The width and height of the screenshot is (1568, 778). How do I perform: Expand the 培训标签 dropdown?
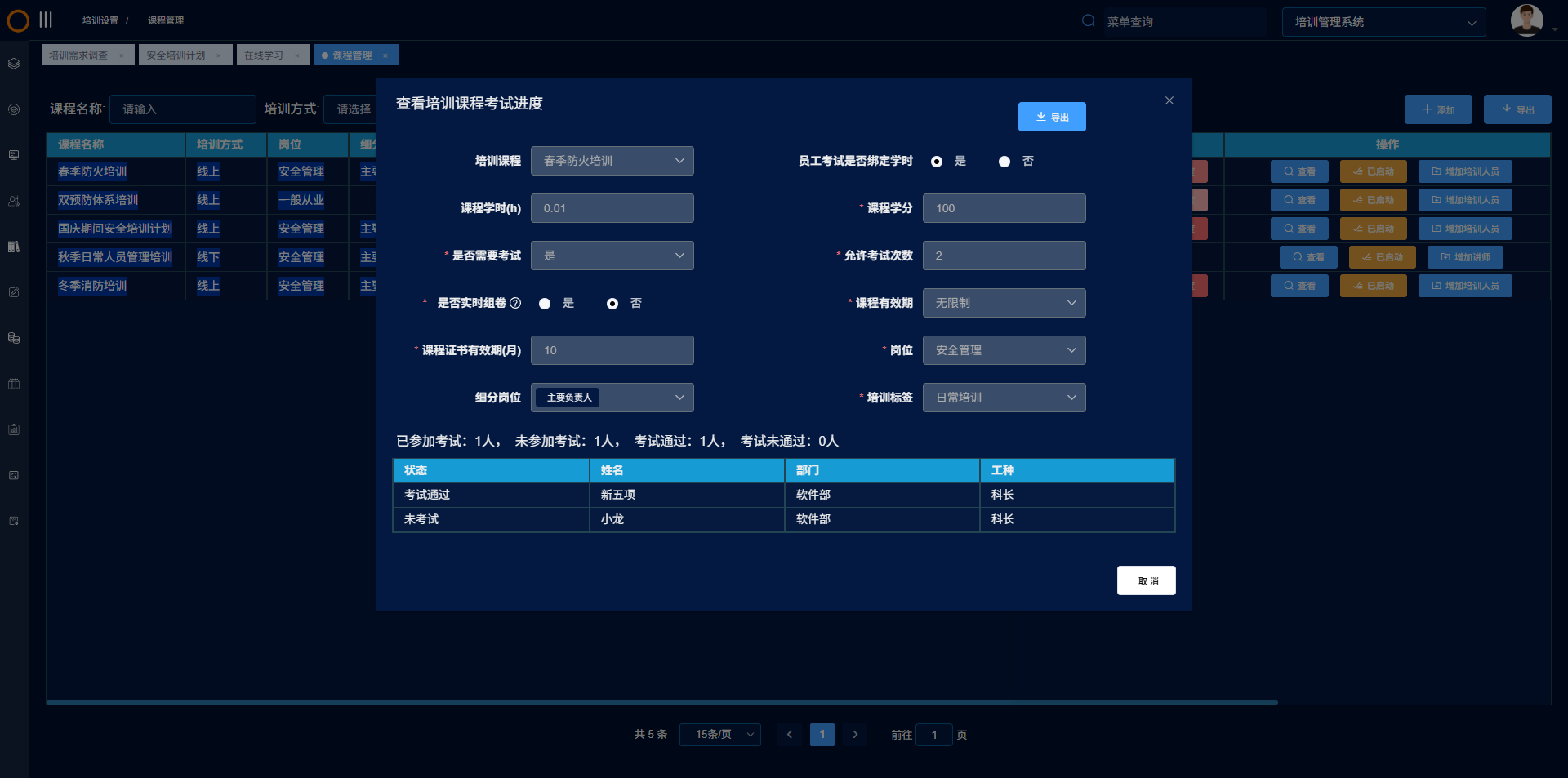click(x=1004, y=398)
